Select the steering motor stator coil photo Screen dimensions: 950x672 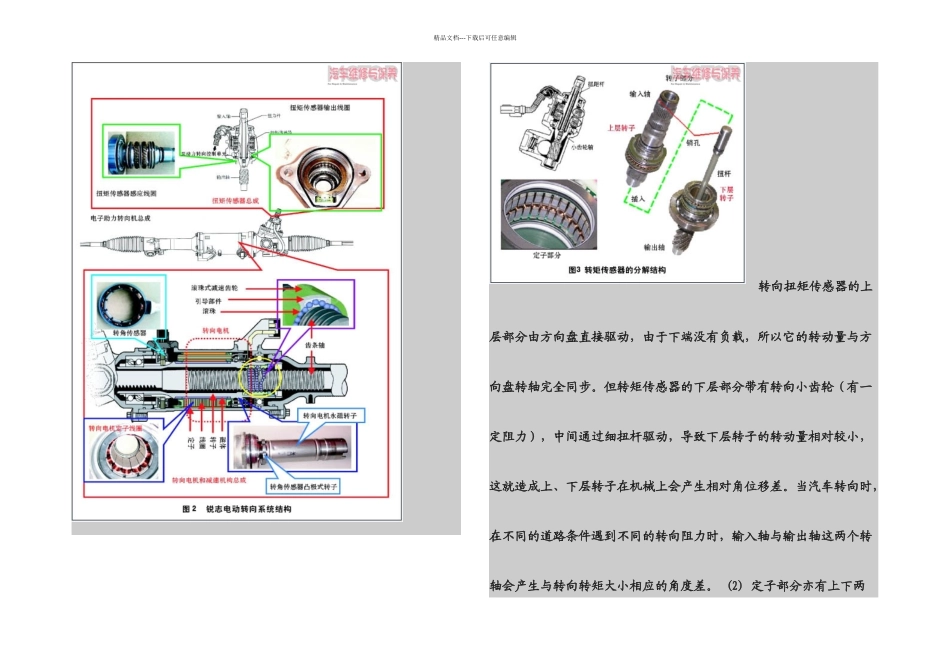(x=124, y=450)
